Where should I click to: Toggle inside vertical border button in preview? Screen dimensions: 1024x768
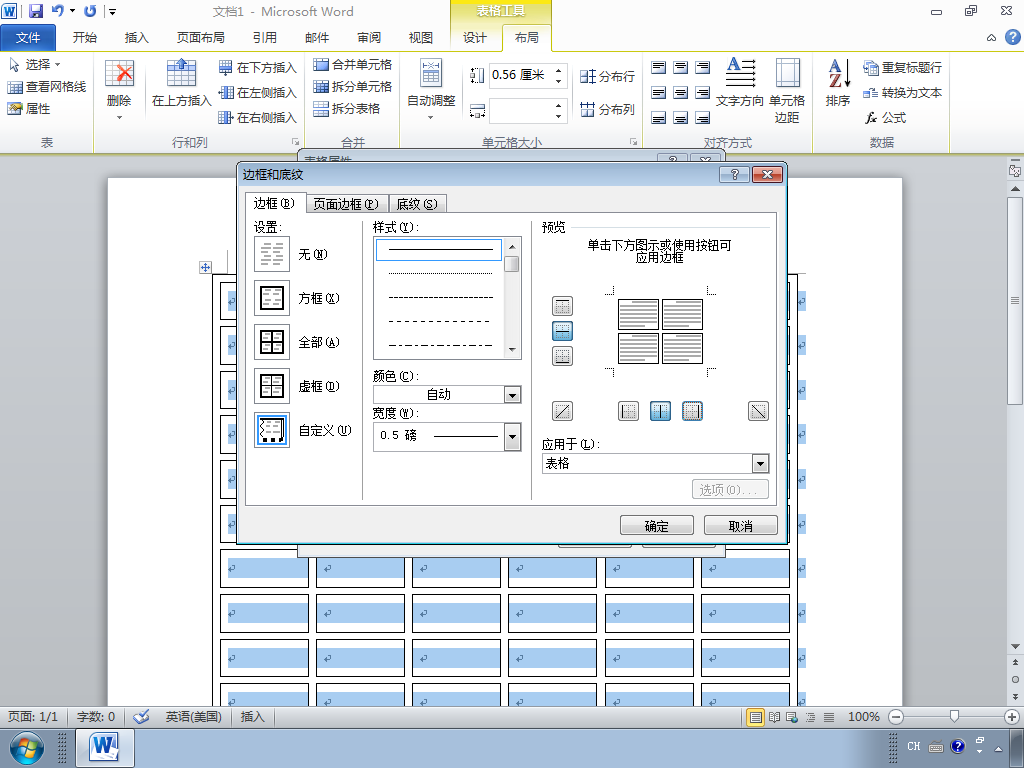[x=660, y=411]
